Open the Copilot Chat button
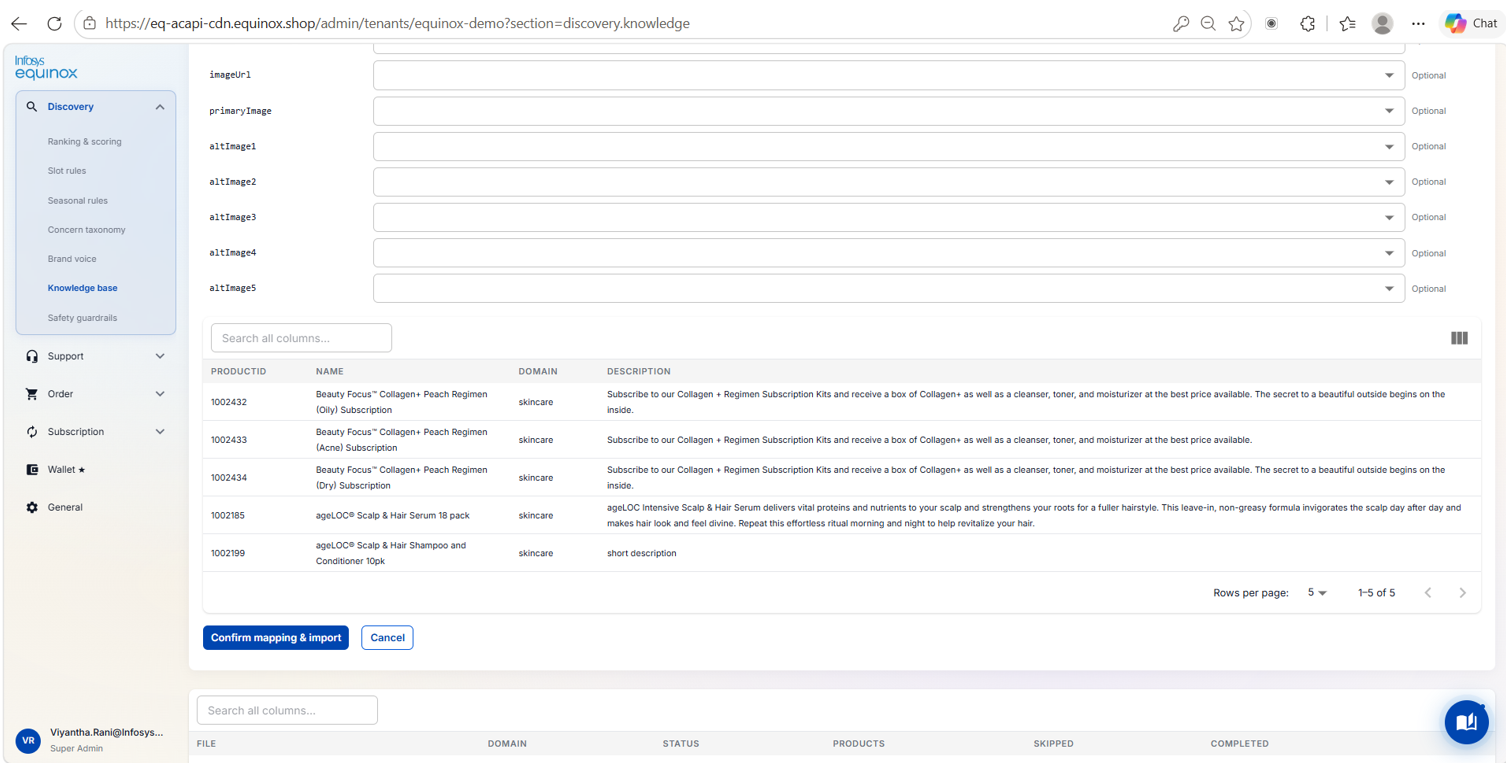 click(1473, 23)
